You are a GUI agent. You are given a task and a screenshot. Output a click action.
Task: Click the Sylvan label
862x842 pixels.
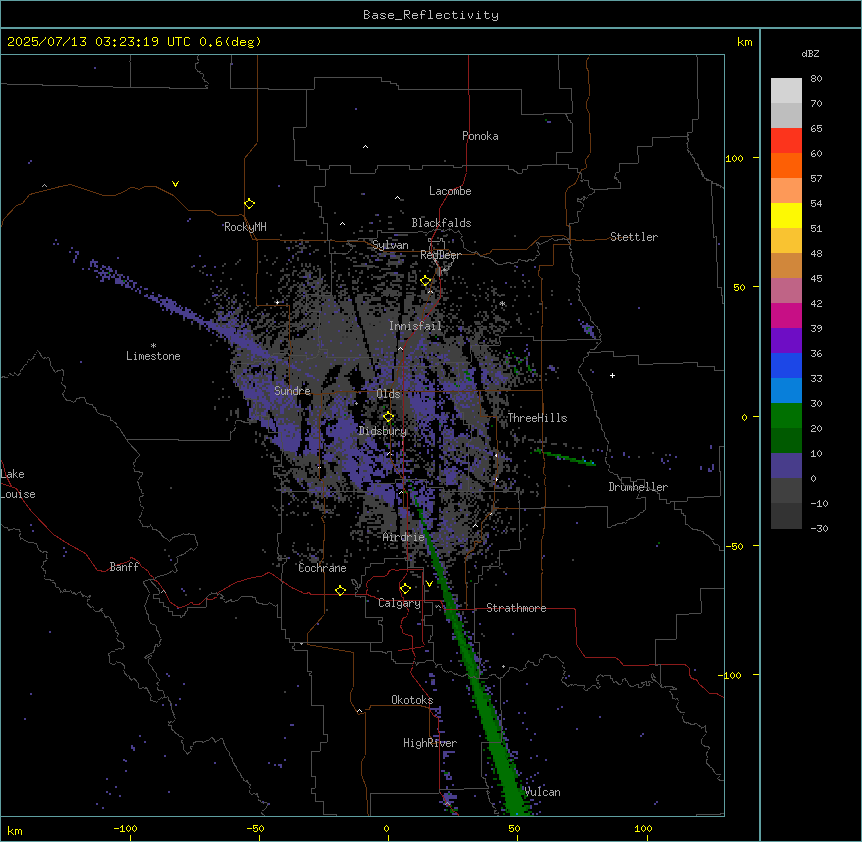click(390, 245)
